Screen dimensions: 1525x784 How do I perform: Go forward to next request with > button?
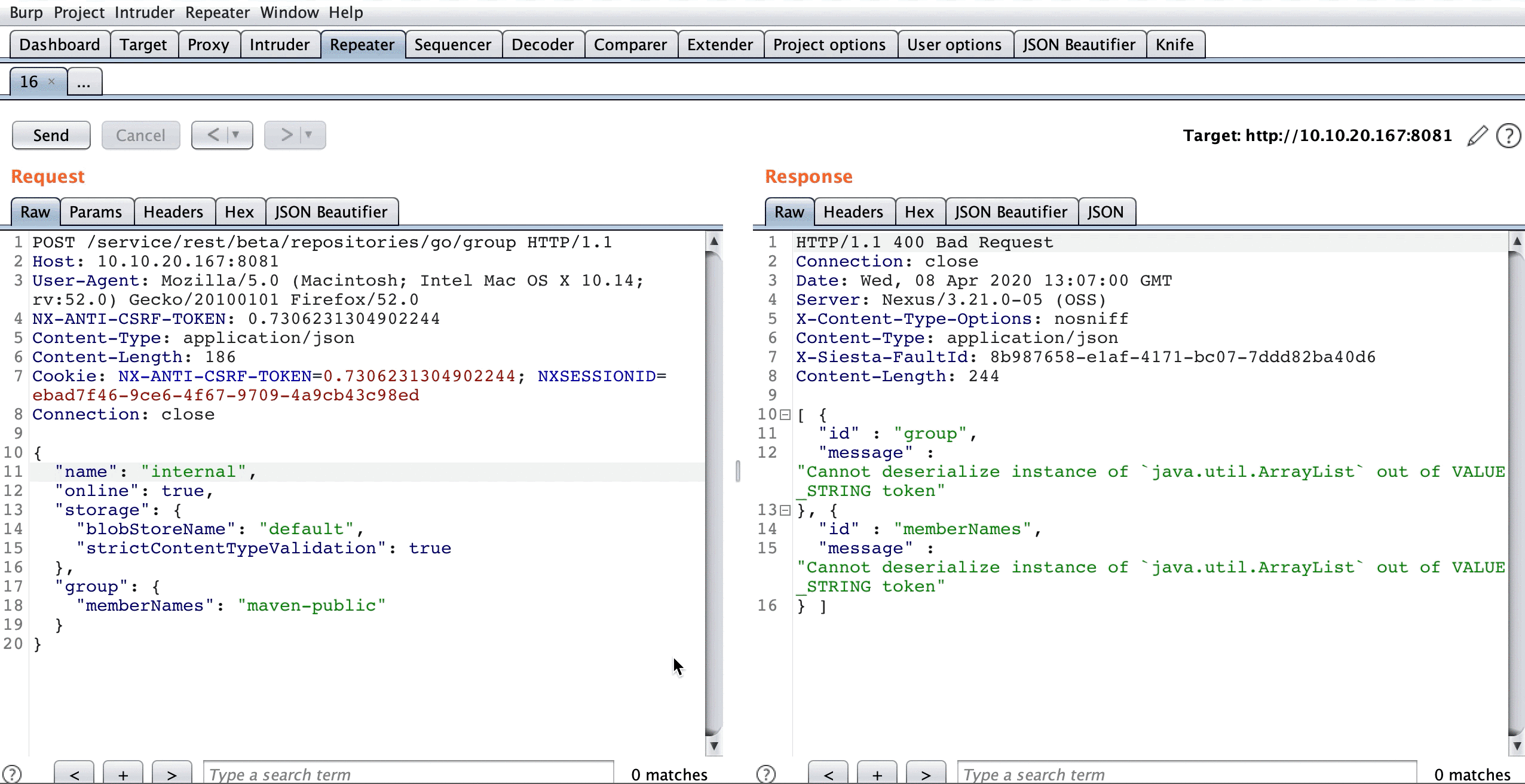(286, 135)
